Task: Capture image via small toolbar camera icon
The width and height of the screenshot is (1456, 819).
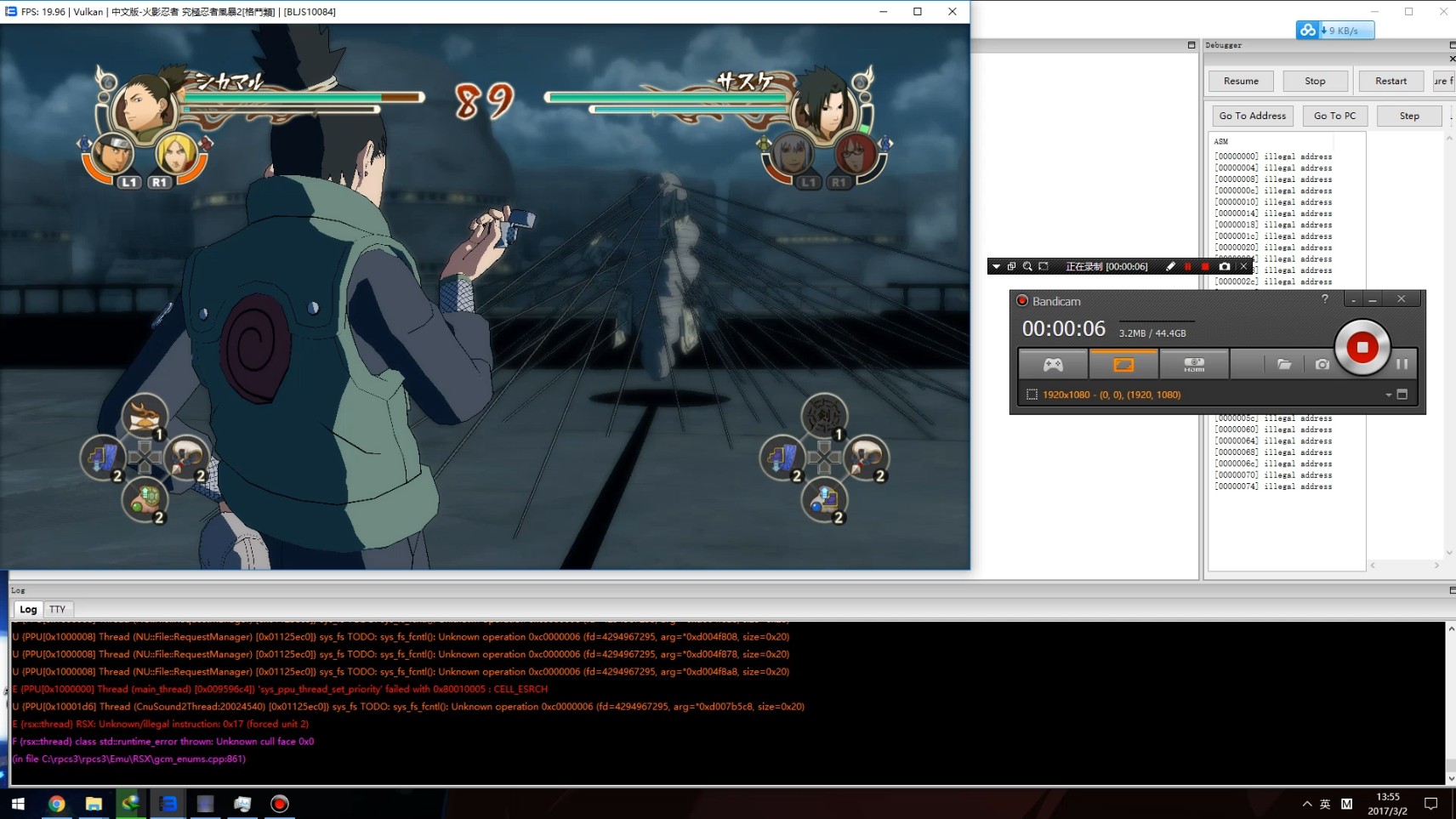Action: pos(1225,266)
